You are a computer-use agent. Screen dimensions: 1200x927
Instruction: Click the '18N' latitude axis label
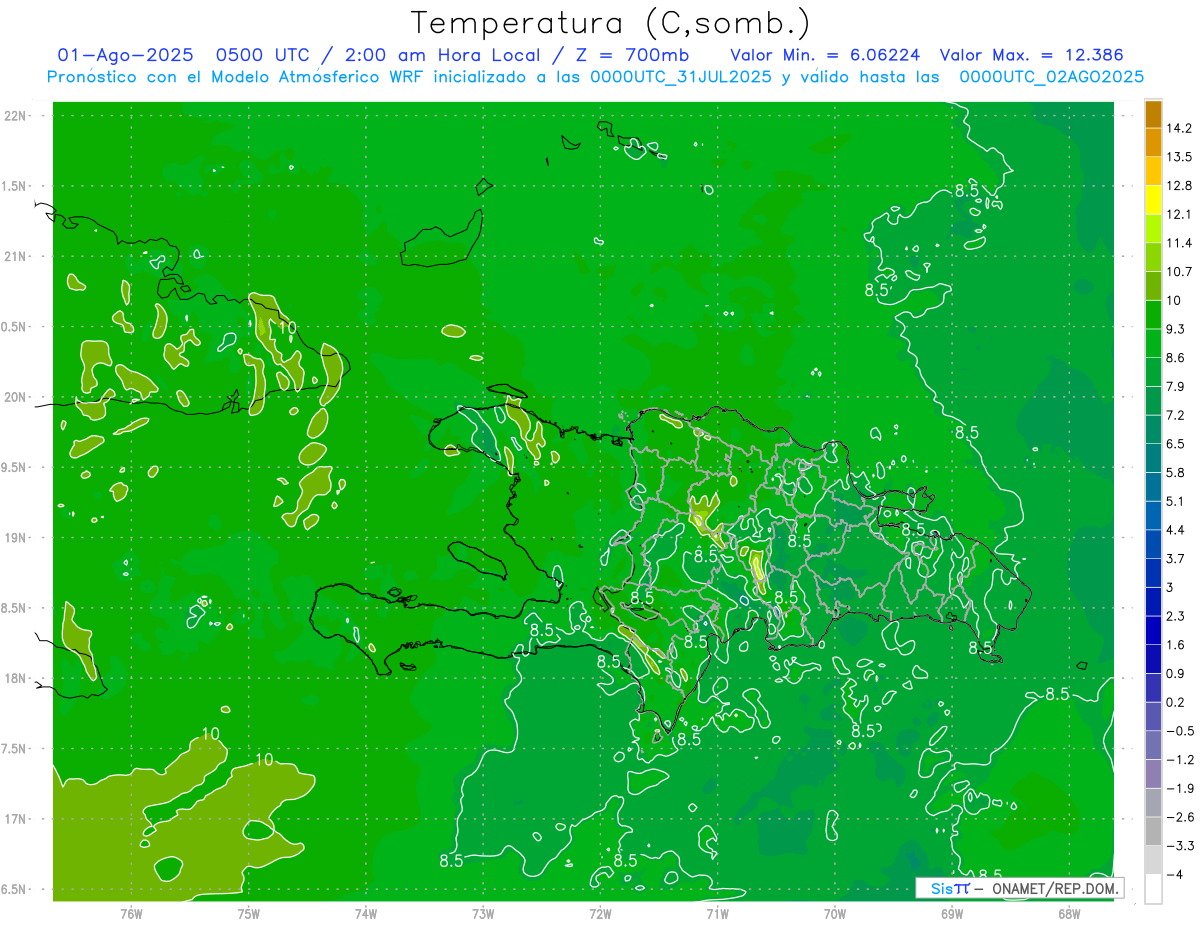[x=15, y=678]
